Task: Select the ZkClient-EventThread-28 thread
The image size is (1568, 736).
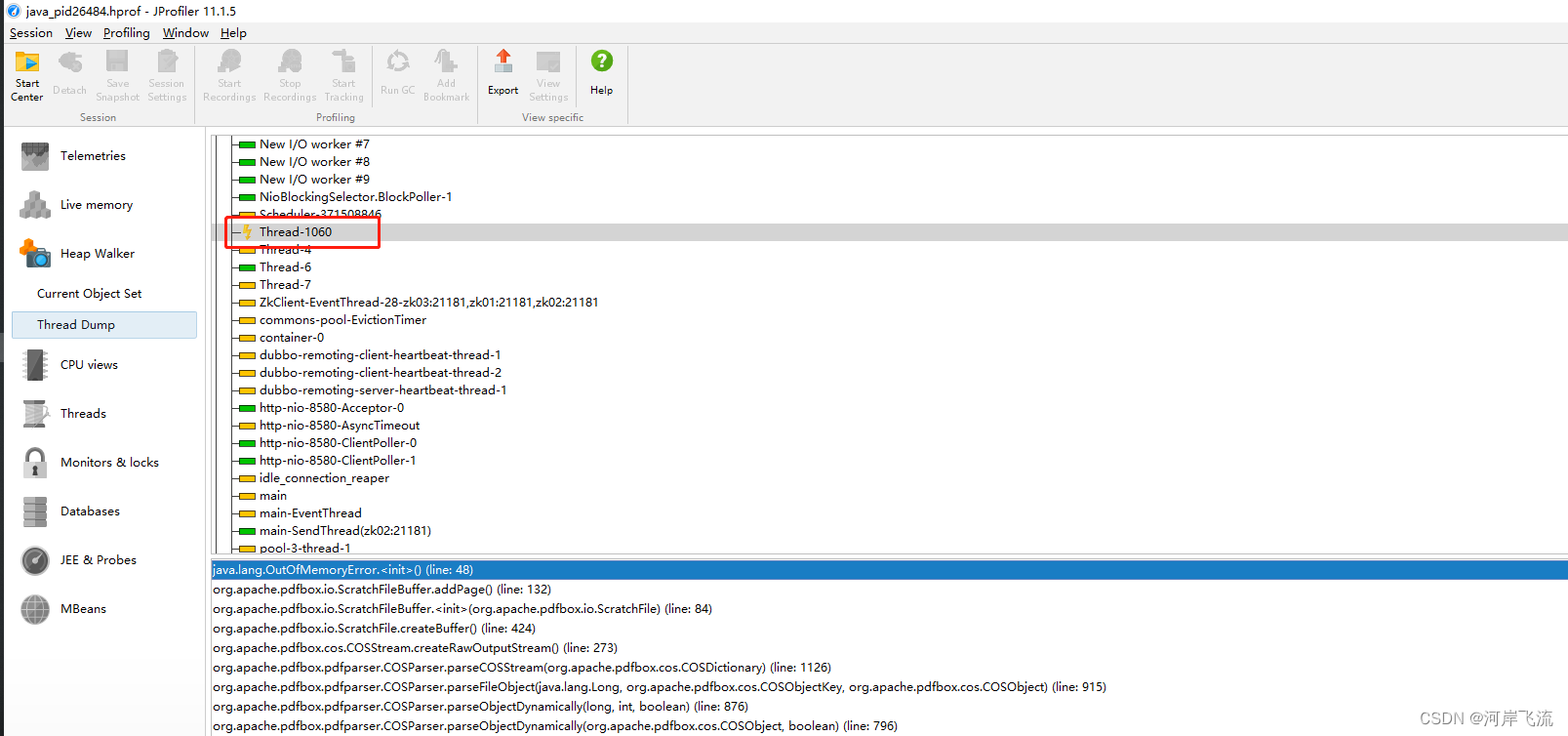Action: tap(428, 303)
